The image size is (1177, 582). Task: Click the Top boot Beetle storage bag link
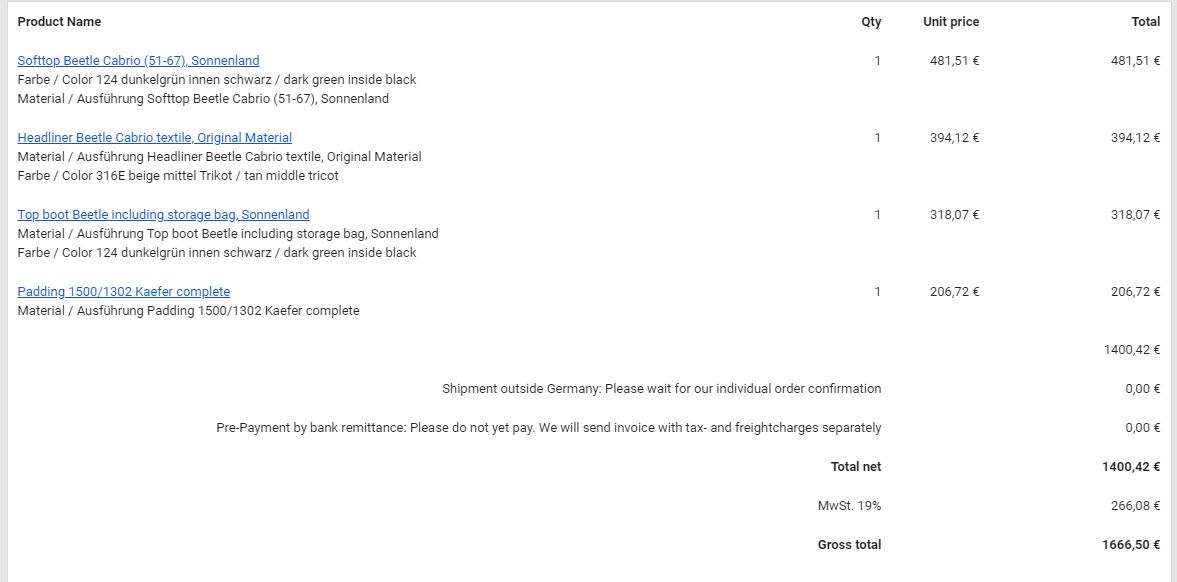click(x=163, y=215)
